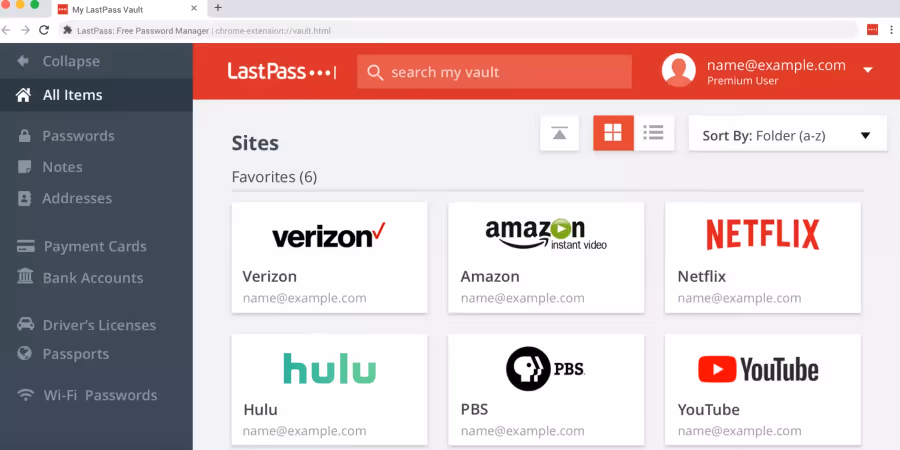Open the Hulu site card logo
Image resolution: width=900 pixels, height=450 pixels.
click(329, 368)
